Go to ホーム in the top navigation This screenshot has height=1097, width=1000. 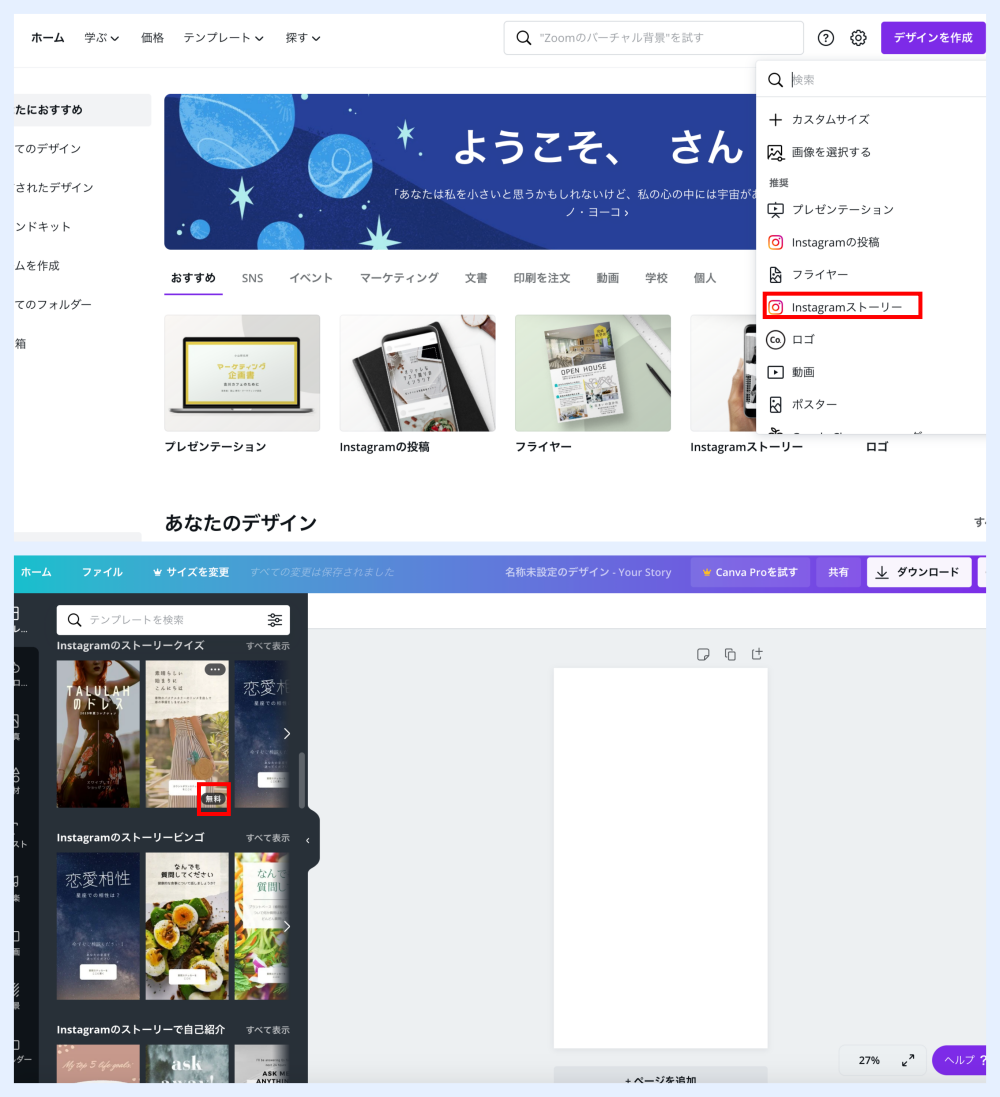48,38
